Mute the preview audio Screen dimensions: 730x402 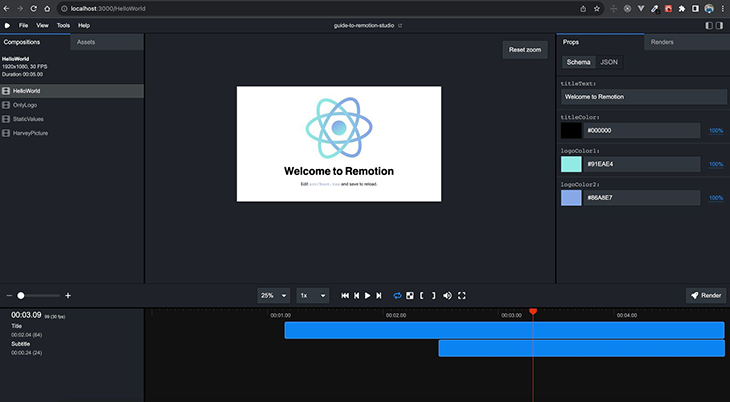447,296
